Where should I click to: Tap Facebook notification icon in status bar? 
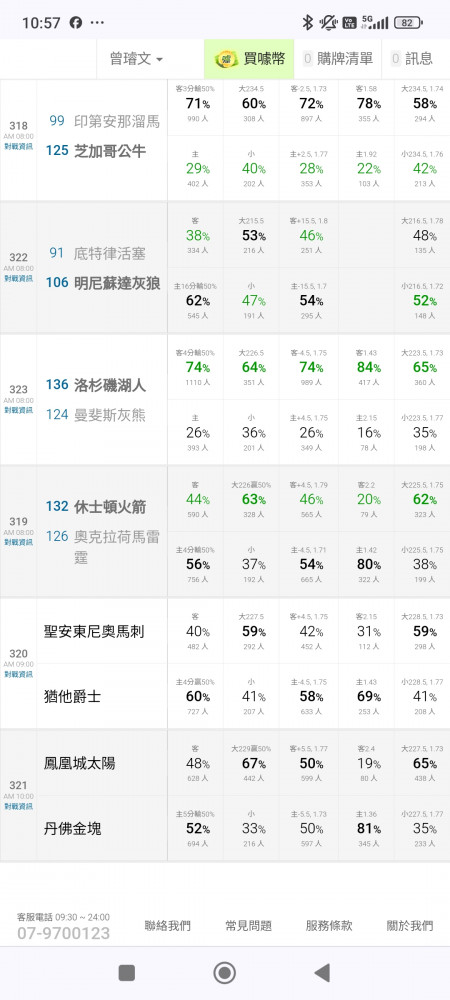(75, 23)
